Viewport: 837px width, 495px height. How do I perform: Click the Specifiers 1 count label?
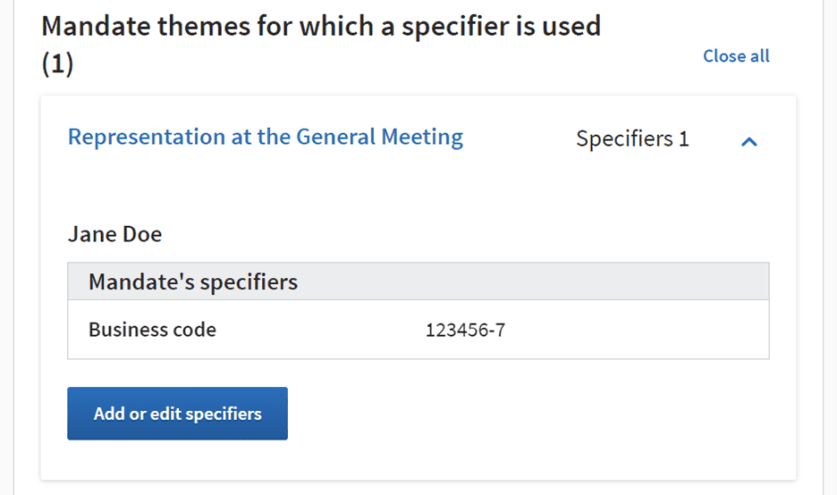click(632, 138)
